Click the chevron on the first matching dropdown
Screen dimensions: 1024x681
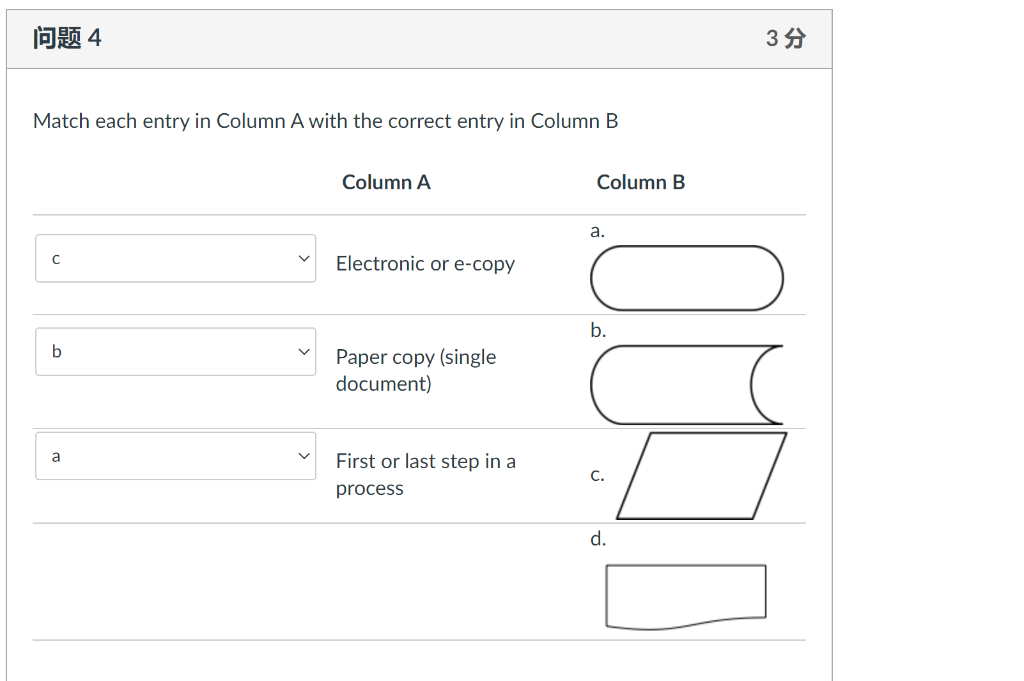(303, 260)
